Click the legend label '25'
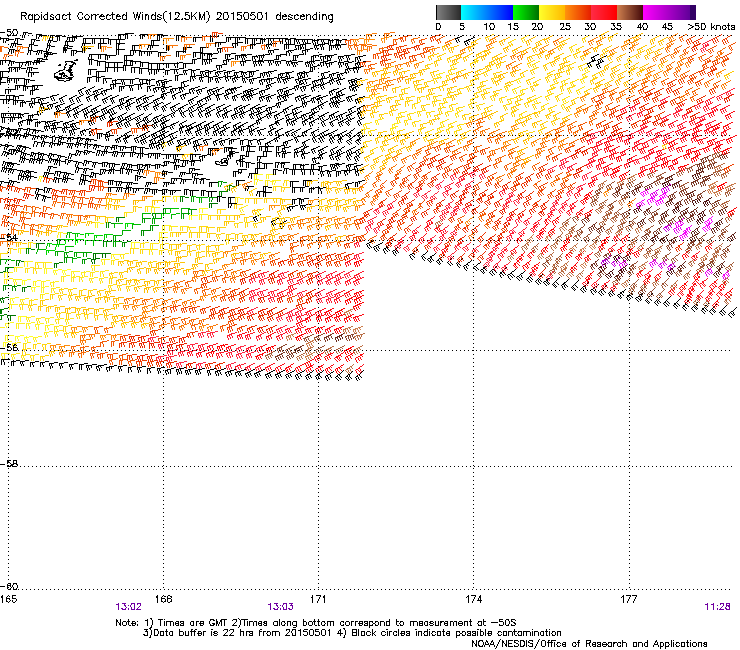The image size is (740, 650). (x=565, y=27)
